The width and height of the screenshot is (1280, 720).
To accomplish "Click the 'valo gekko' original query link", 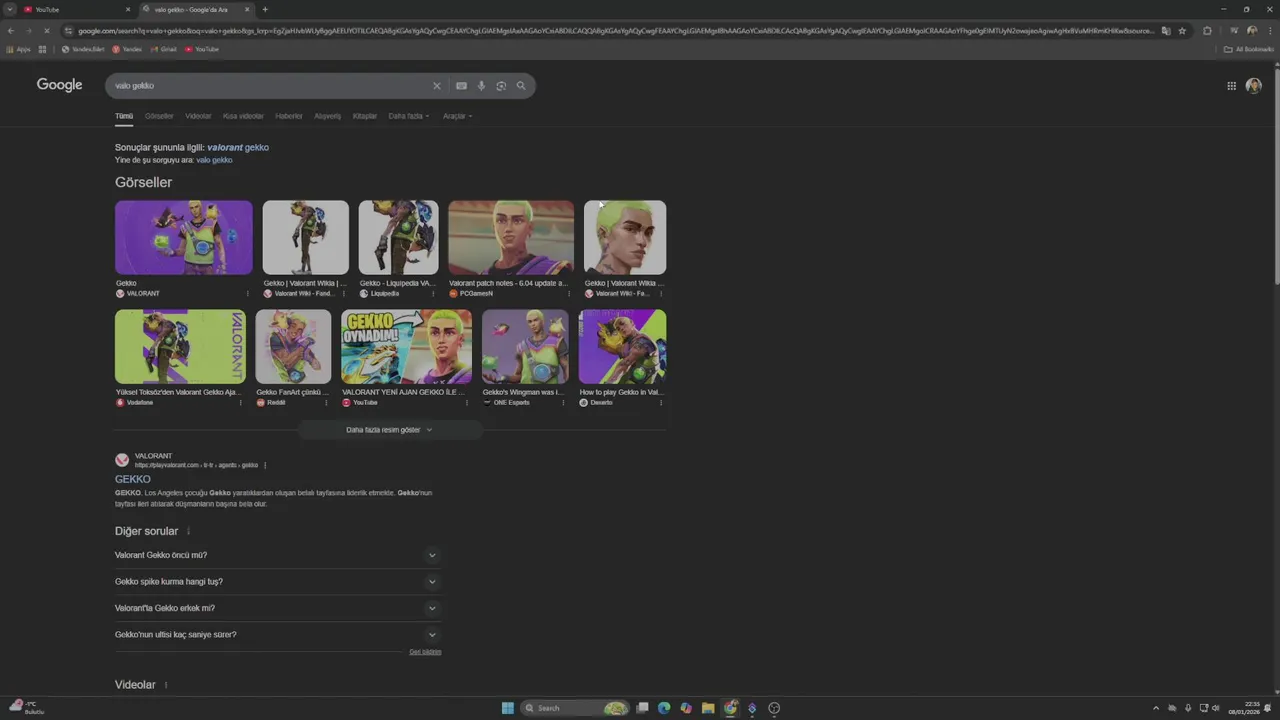I will click(x=214, y=160).
